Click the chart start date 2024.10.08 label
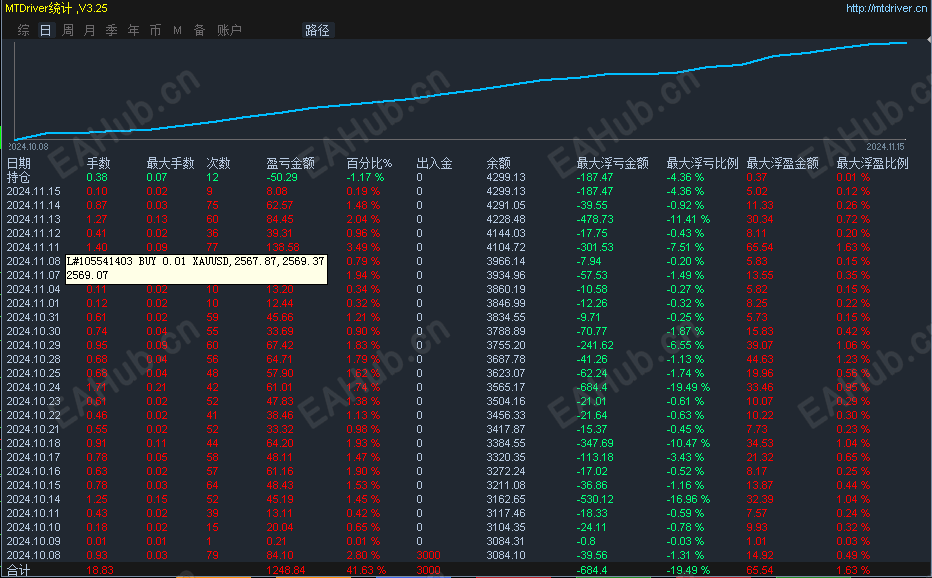Image resolution: width=932 pixels, height=578 pixels. tap(29, 146)
